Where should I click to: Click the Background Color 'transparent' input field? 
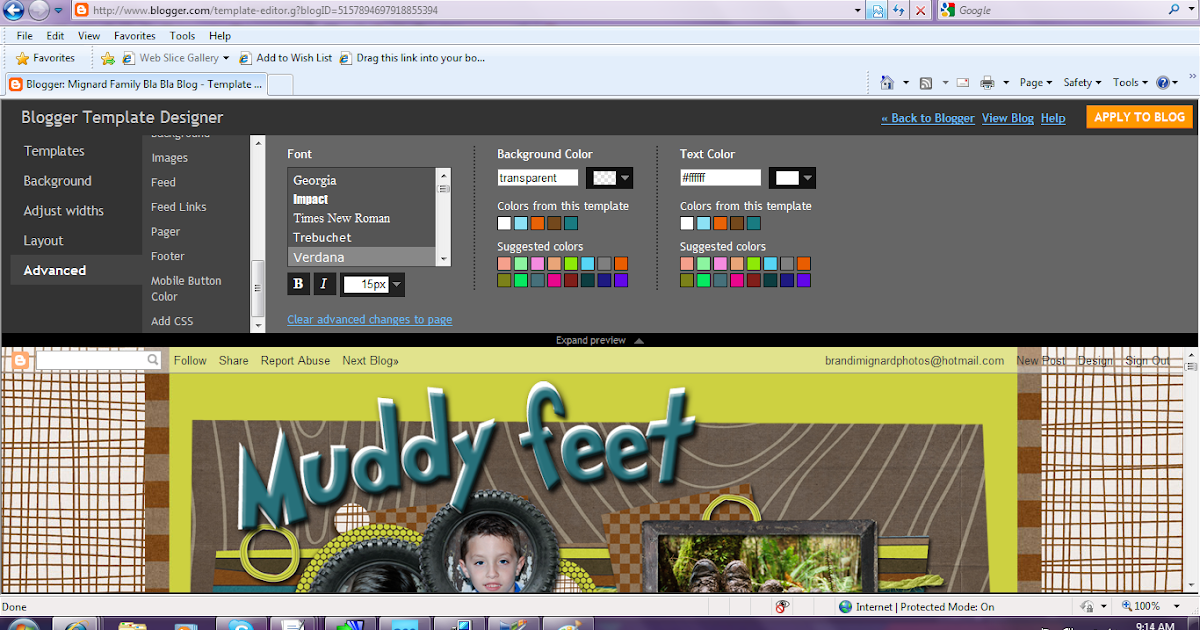tap(538, 178)
